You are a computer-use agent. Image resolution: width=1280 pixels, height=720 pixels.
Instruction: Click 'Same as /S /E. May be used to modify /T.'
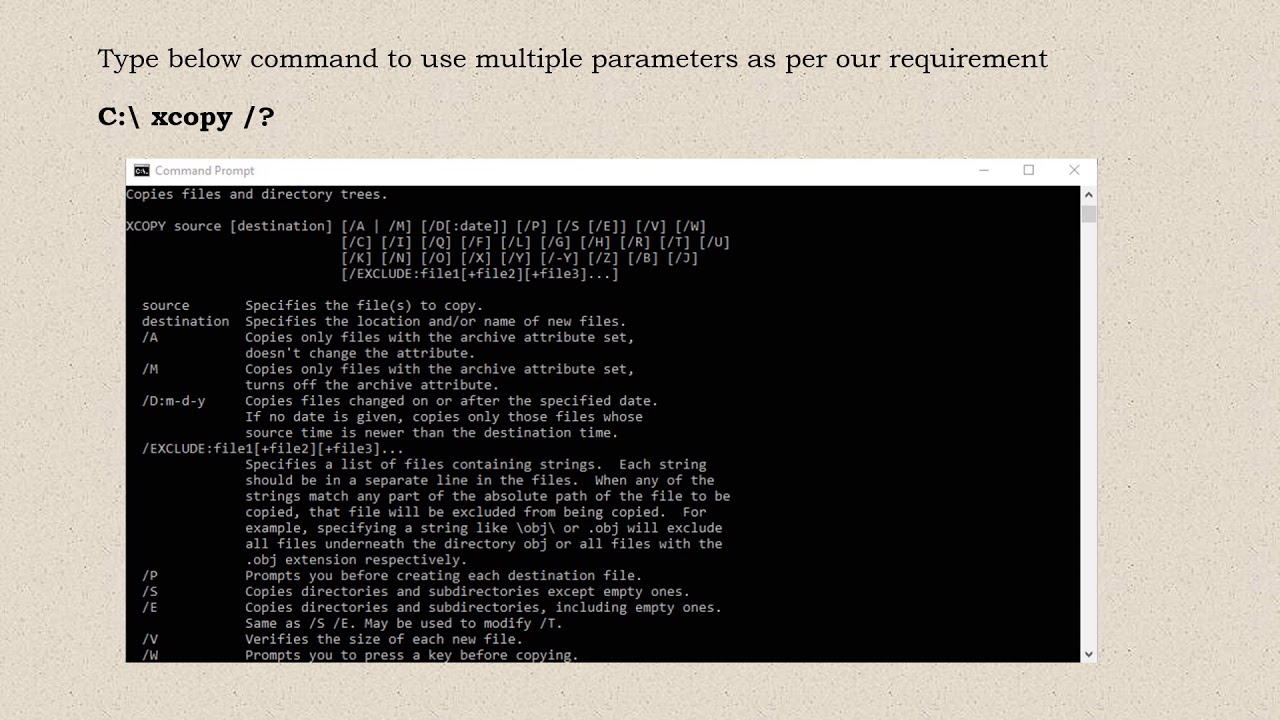coord(404,623)
